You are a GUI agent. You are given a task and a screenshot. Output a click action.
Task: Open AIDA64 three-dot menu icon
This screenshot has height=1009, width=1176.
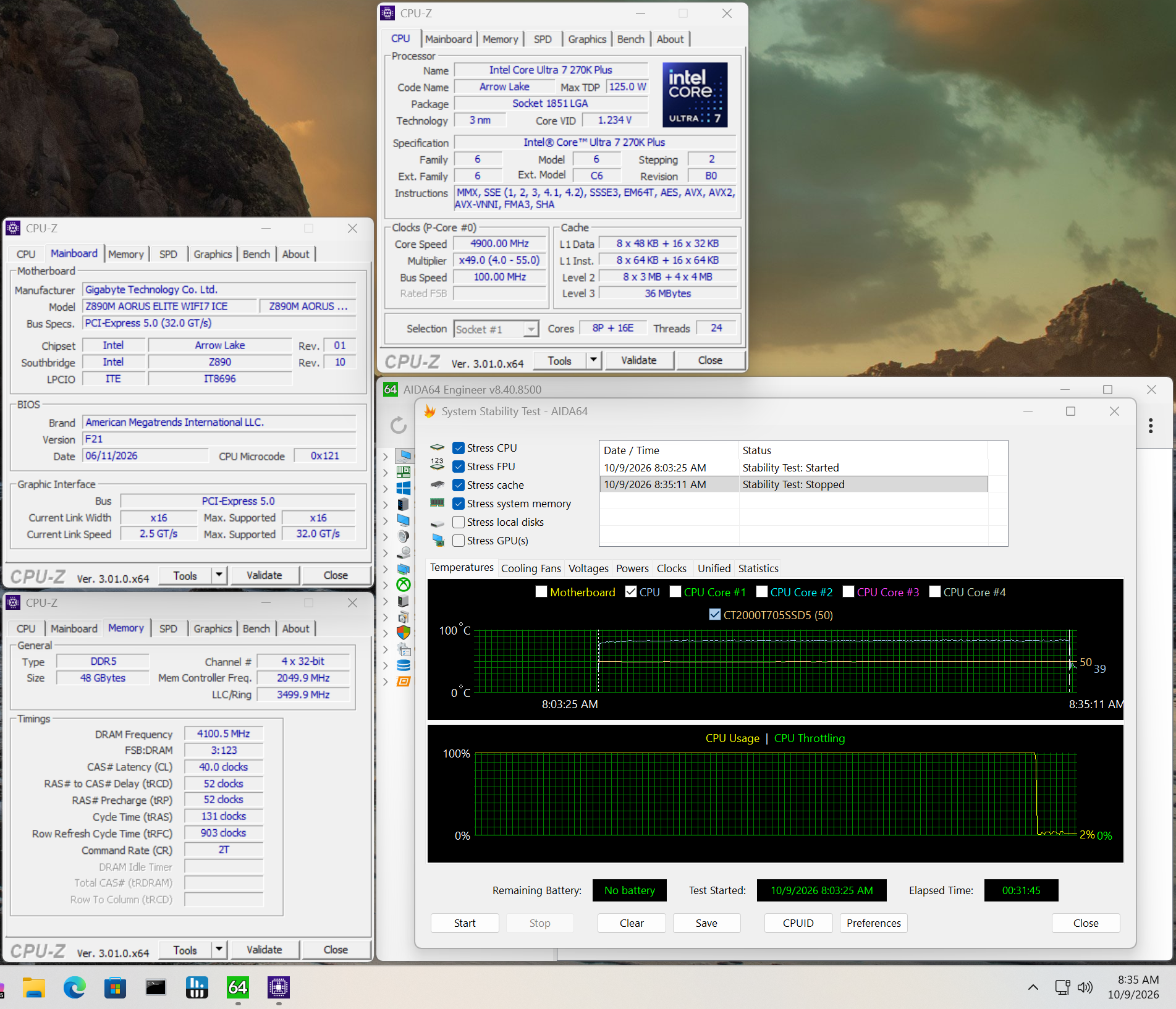coord(1151,426)
